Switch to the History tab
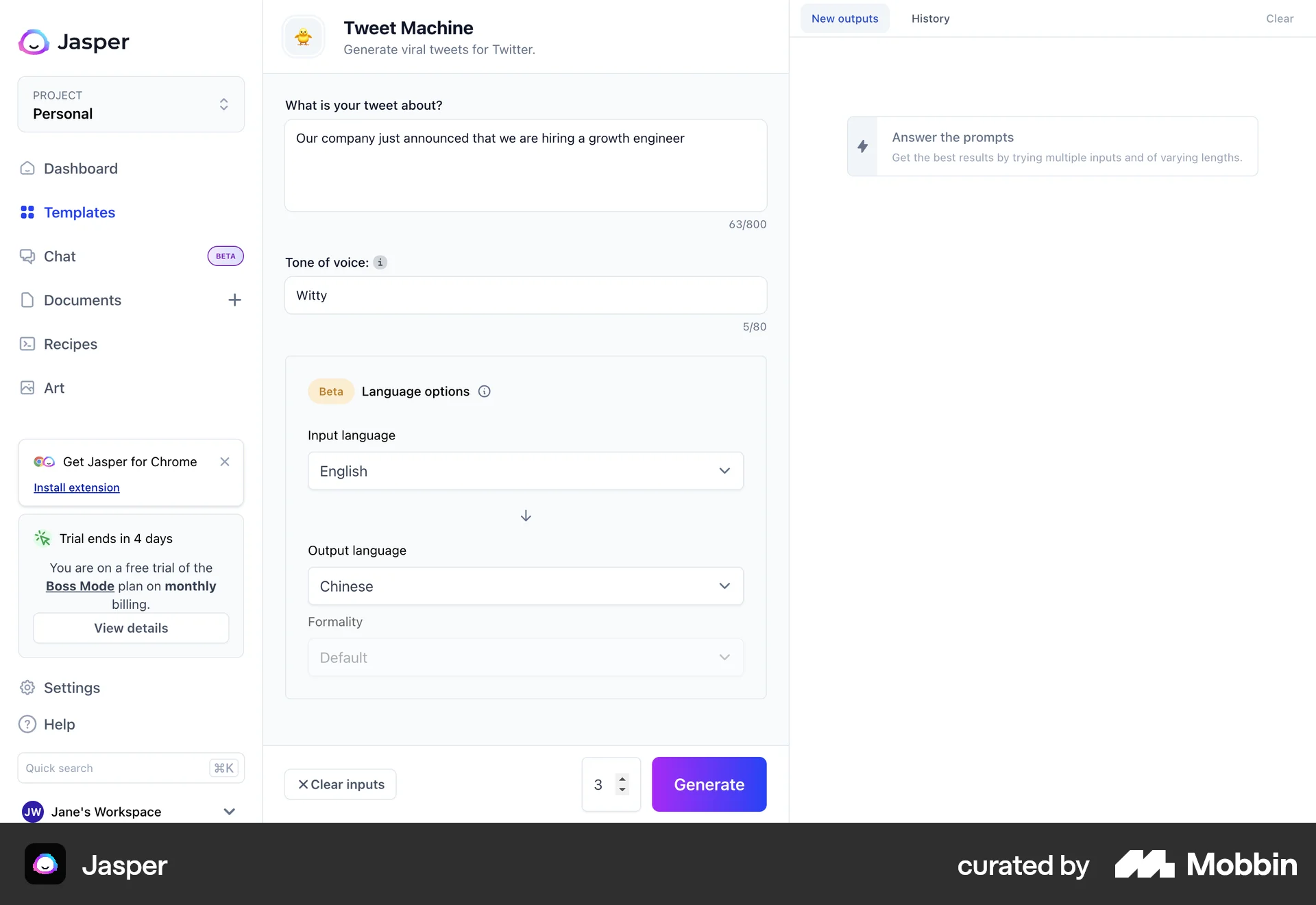 click(x=930, y=19)
